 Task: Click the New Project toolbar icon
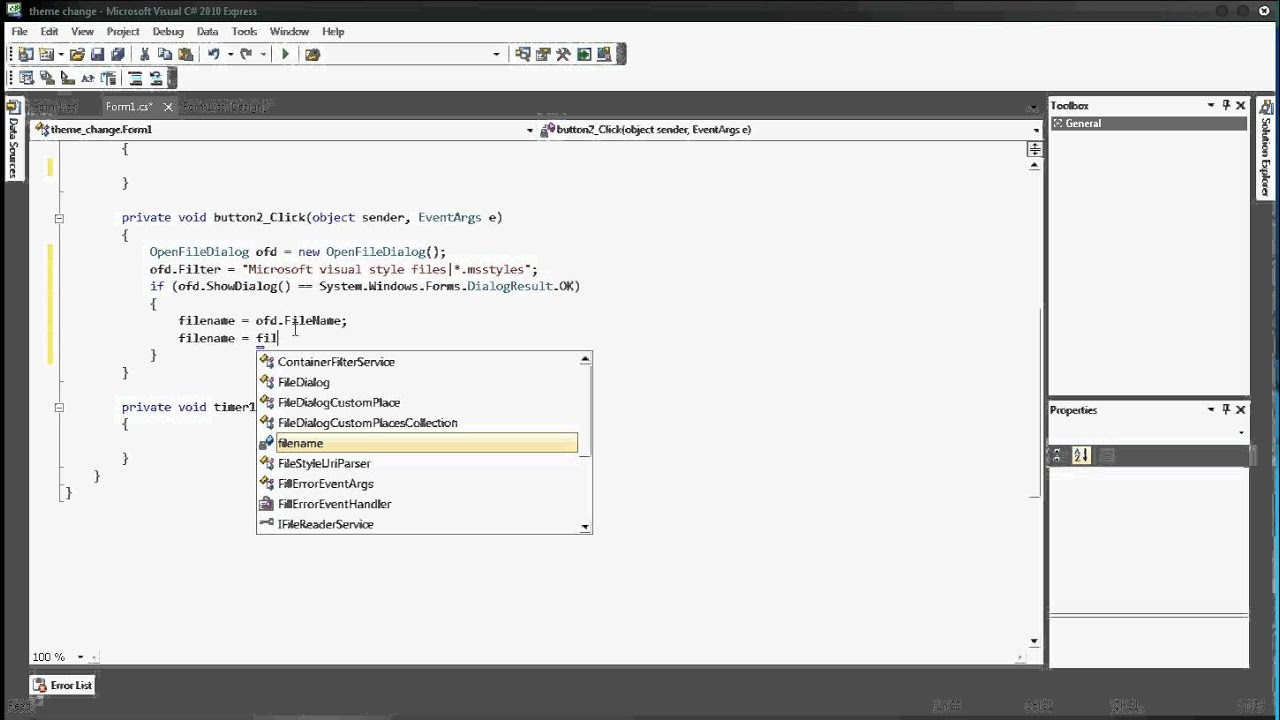pos(26,55)
